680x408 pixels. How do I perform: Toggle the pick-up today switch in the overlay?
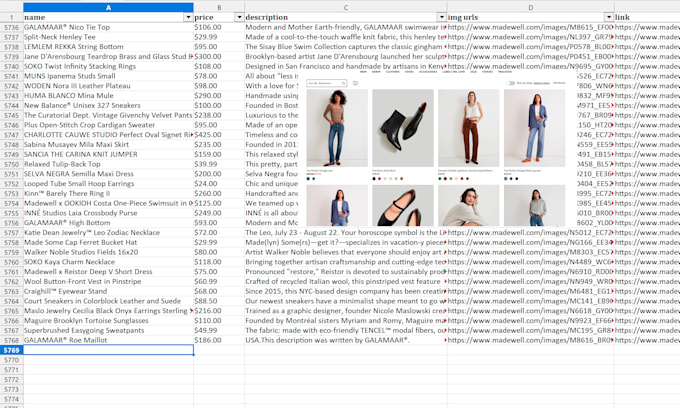[x=511, y=83]
